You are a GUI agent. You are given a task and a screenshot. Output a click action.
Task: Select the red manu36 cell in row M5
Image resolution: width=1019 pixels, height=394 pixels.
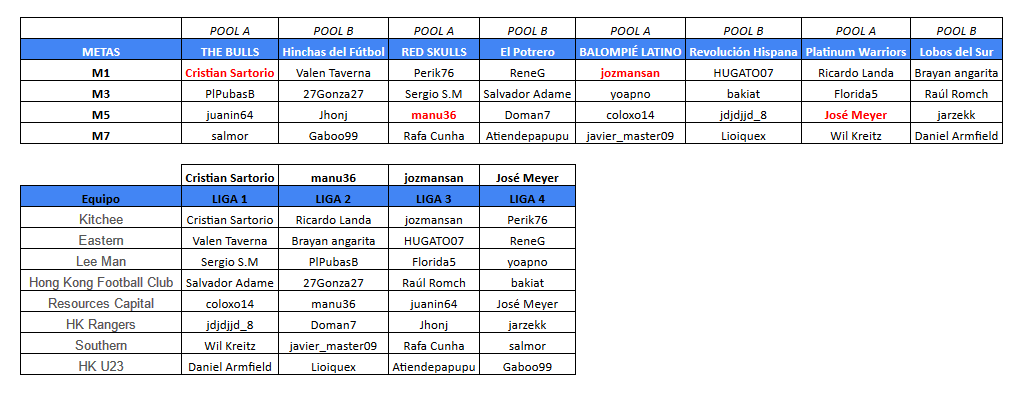pyautogui.click(x=434, y=115)
